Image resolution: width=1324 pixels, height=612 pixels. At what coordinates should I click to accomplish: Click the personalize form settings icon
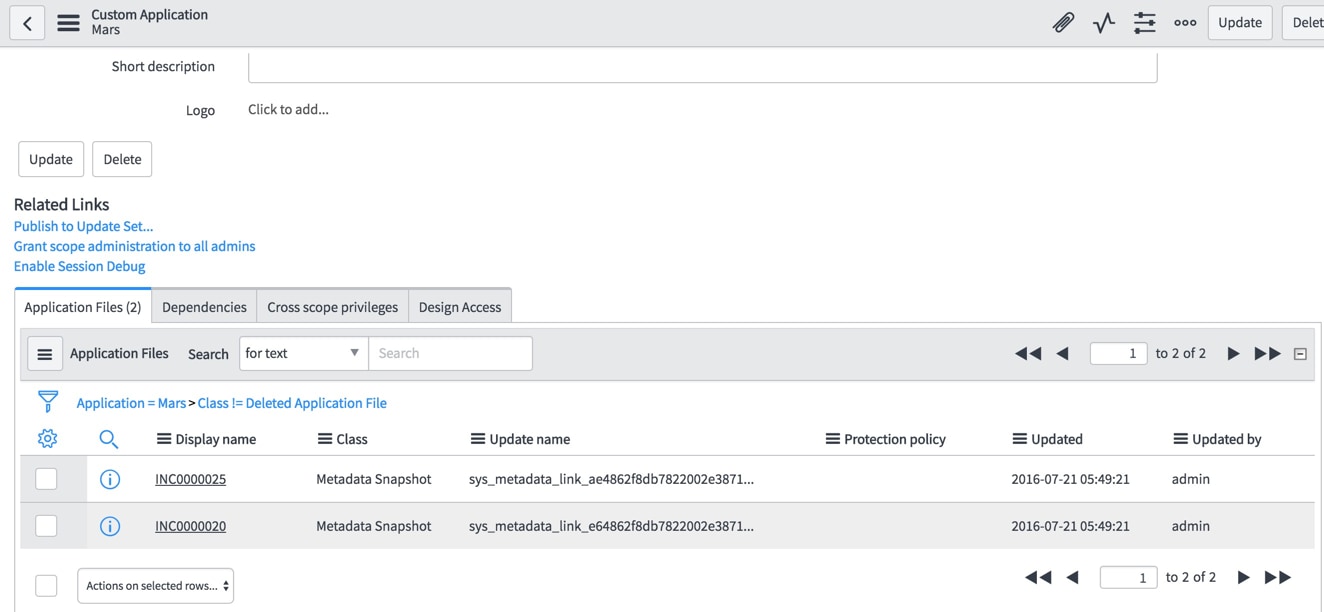click(x=1144, y=23)
